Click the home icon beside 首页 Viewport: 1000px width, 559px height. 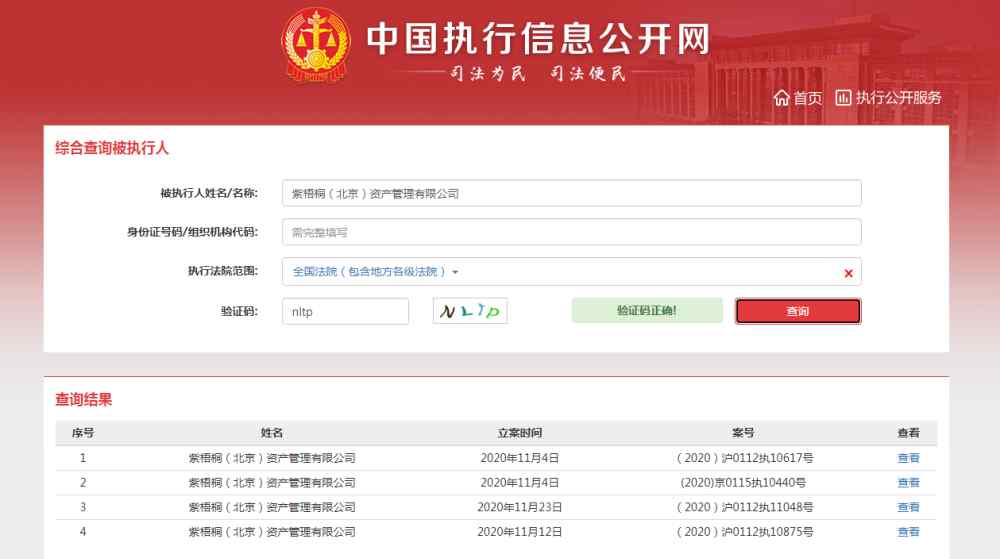tap(781, 98)
